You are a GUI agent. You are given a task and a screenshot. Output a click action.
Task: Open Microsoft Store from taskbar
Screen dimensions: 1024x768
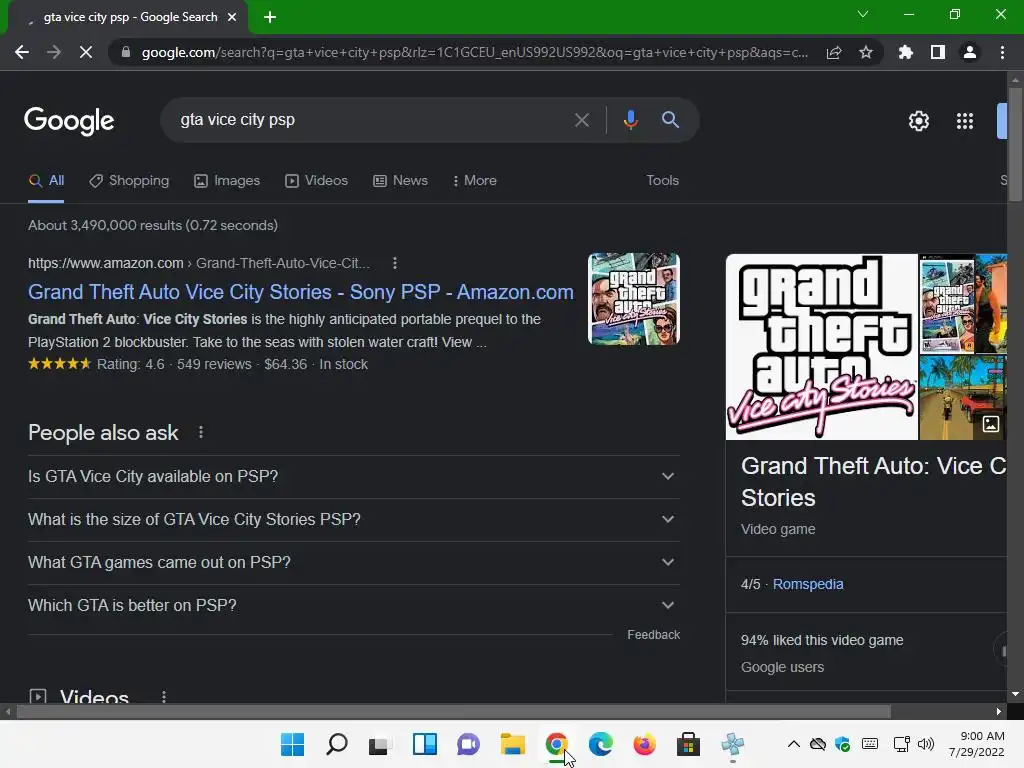688,744
